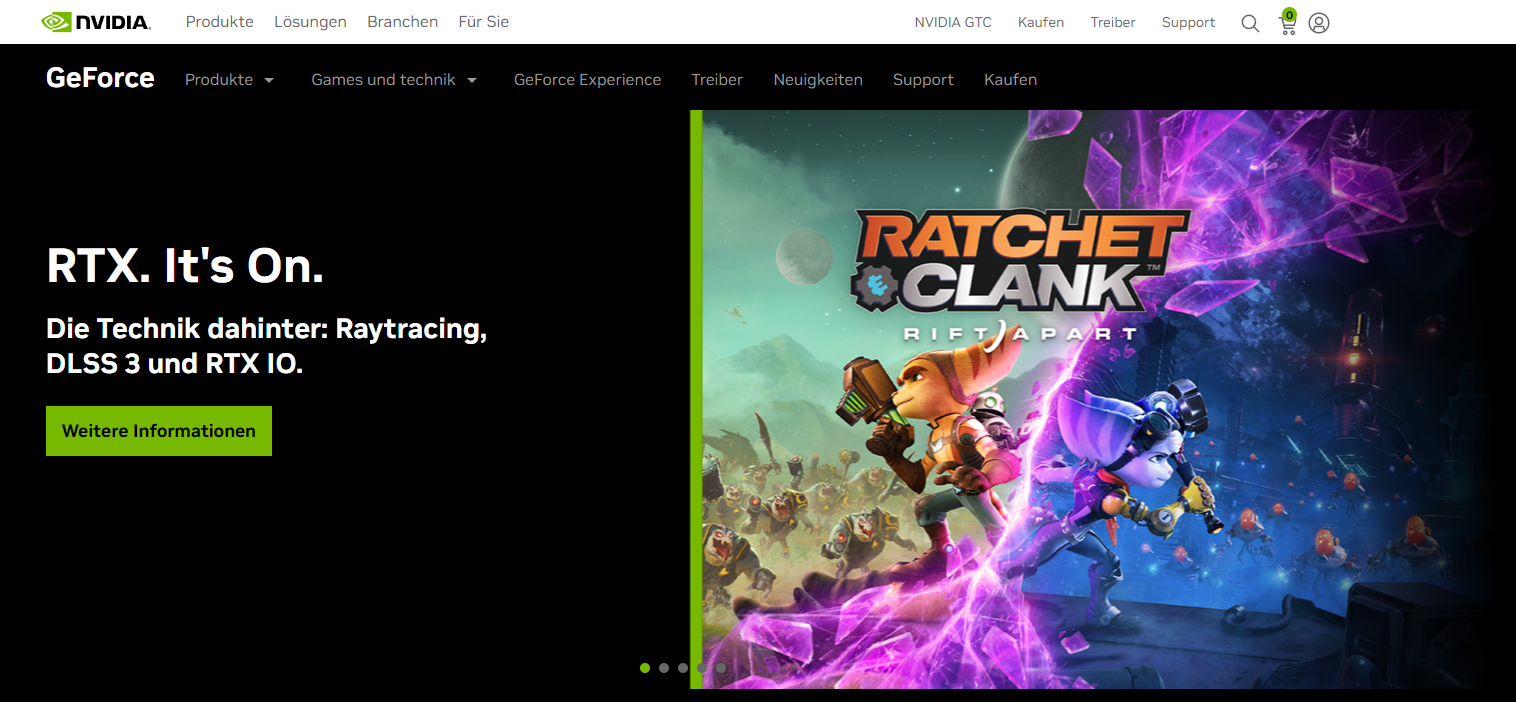Click Treiber in the top header
The height and width of the screenshot is (702, 1516).
coord(1113,22)
